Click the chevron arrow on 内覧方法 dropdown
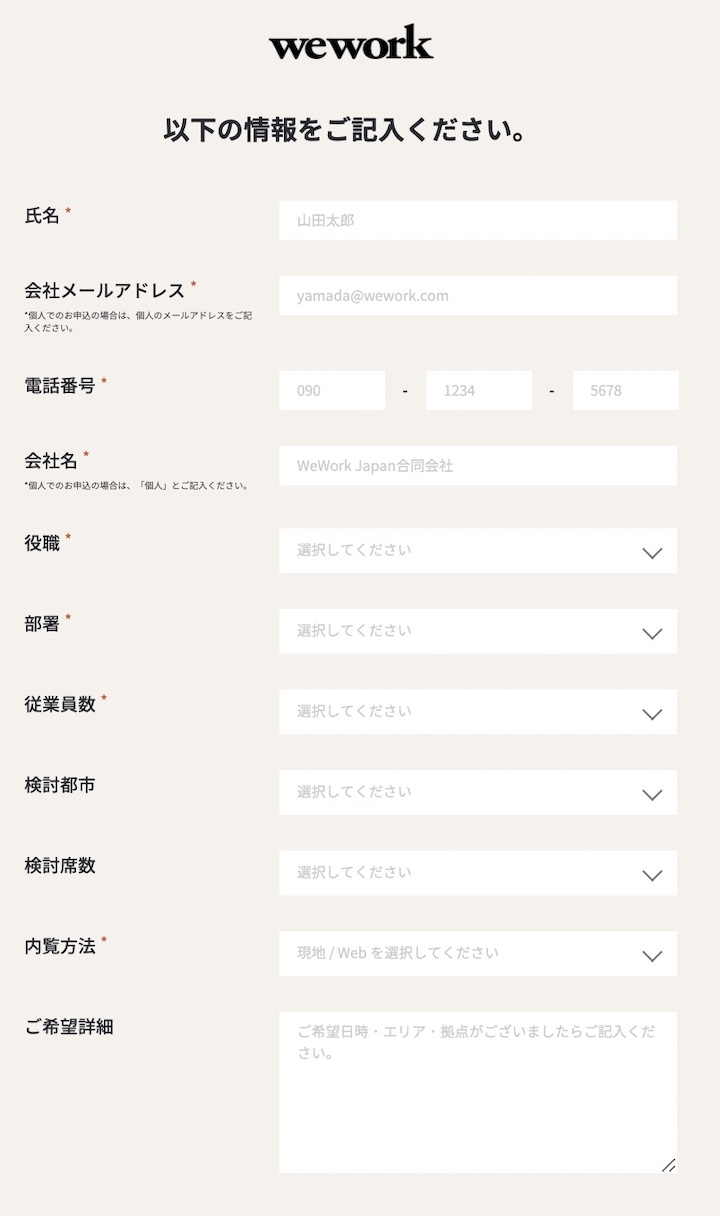The height and width of the screenshot is (1216, 720). 652,954
